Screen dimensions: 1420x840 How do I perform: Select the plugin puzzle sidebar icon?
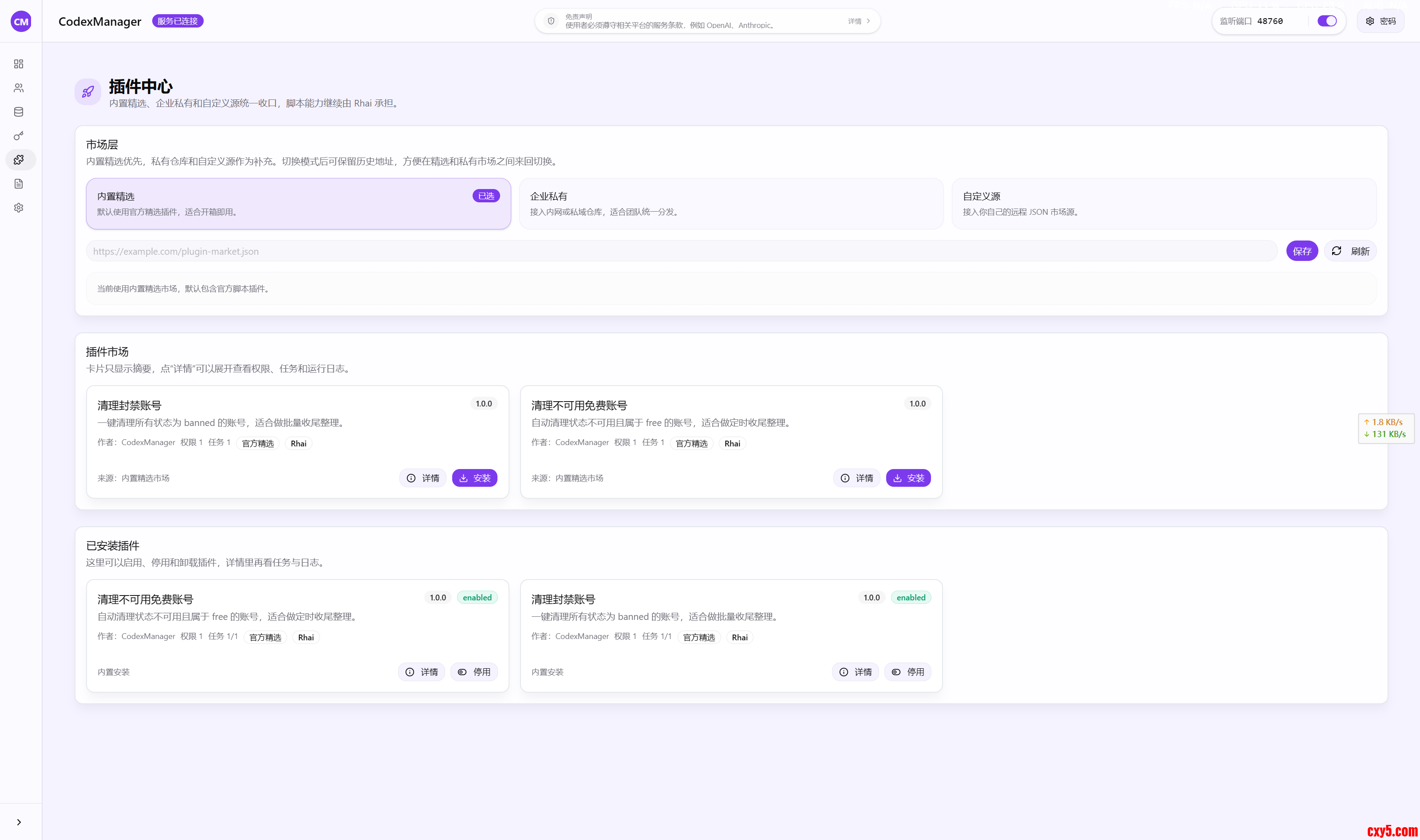[x=19, y=160]
